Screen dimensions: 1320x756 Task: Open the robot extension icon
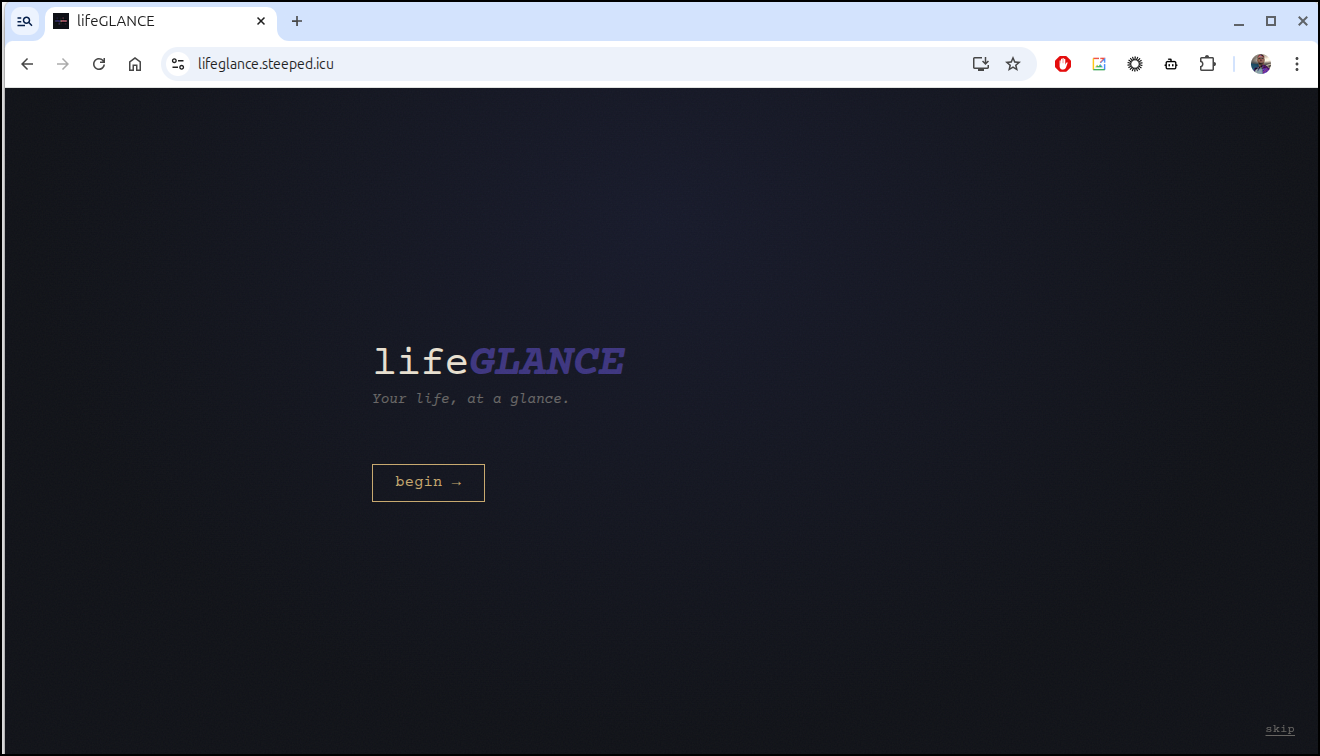click(x=1171, y=64)
